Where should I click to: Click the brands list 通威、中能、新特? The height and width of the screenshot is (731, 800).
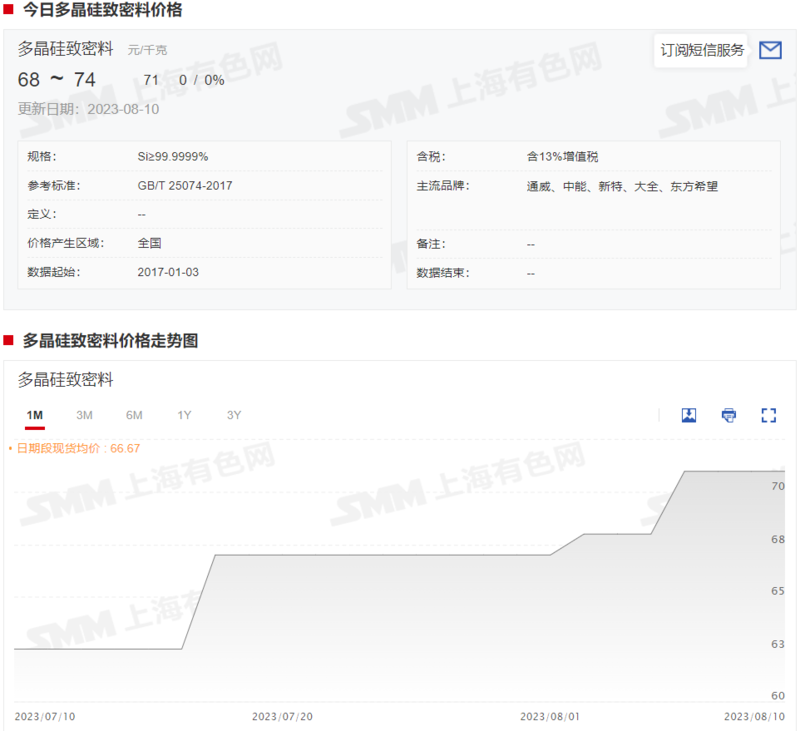pos(622,186)
